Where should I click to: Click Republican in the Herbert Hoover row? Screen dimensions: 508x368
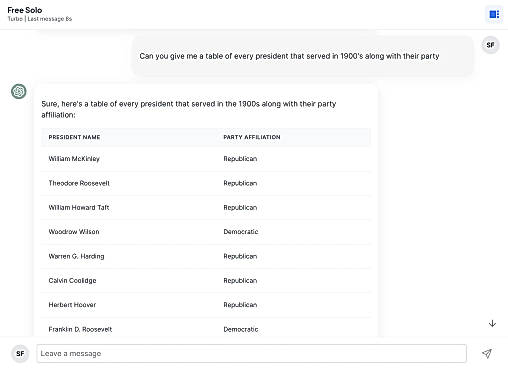(x=240, y=305)
